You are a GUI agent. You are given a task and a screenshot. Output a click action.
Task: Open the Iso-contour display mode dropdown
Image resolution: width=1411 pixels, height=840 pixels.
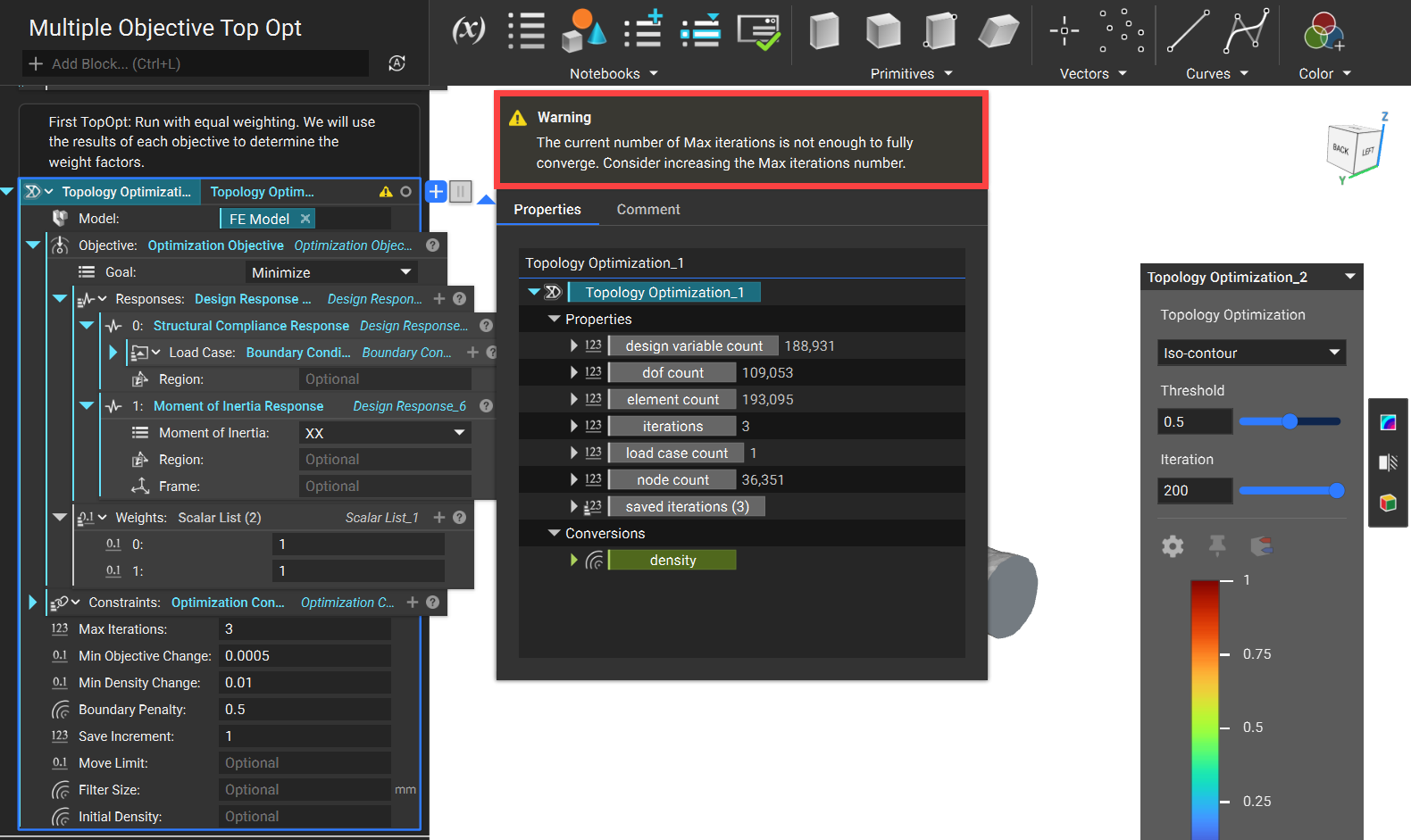[x=1251, y=353]
